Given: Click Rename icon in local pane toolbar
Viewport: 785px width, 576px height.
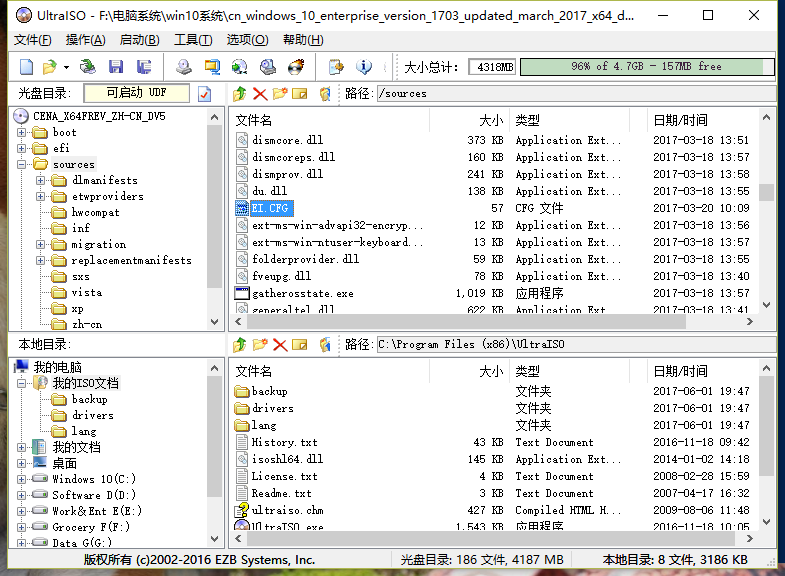Looking at the screenshot, I should click(x=300, y=344).
